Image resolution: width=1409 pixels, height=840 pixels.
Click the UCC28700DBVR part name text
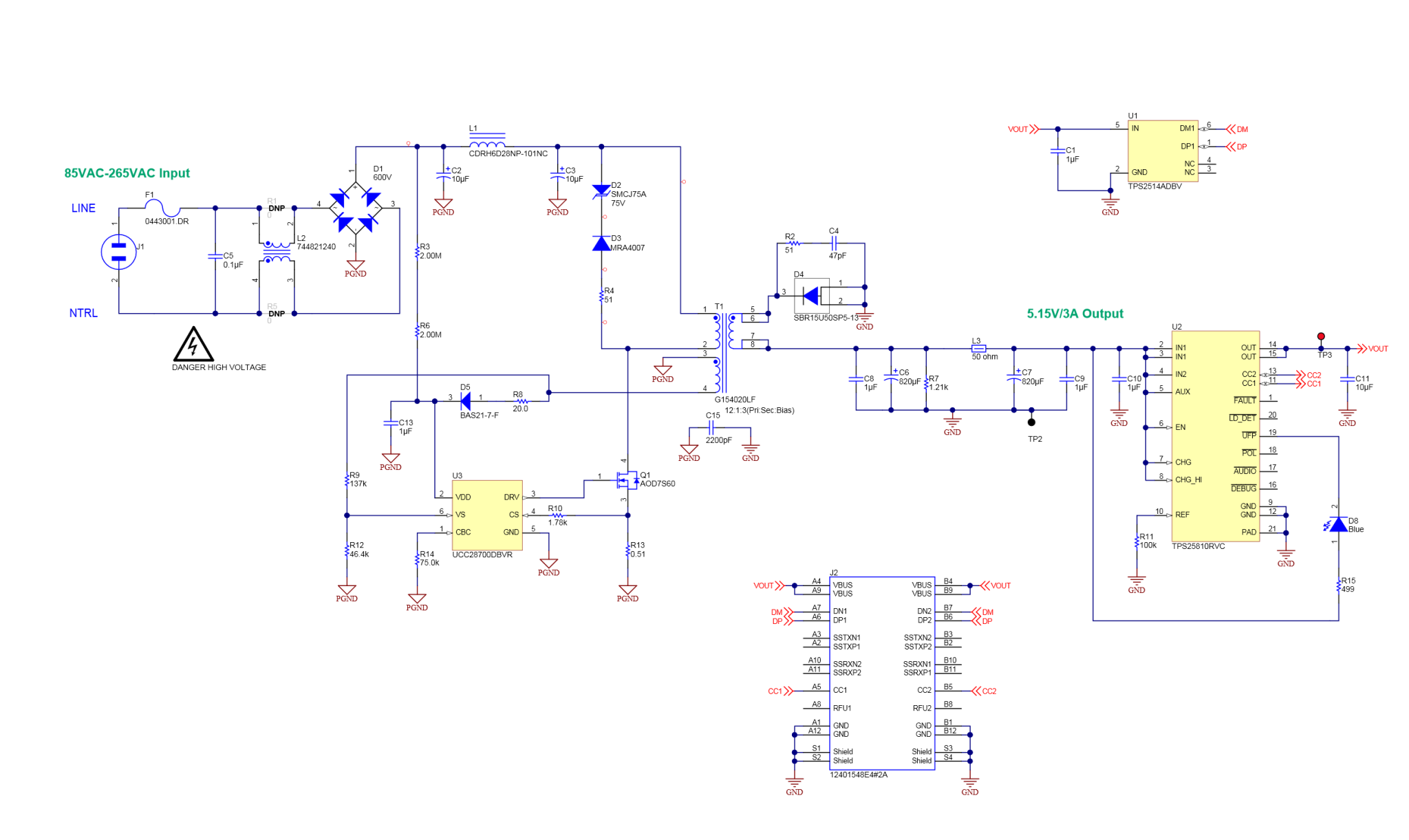pyautogui.click(x=482, y=554)
